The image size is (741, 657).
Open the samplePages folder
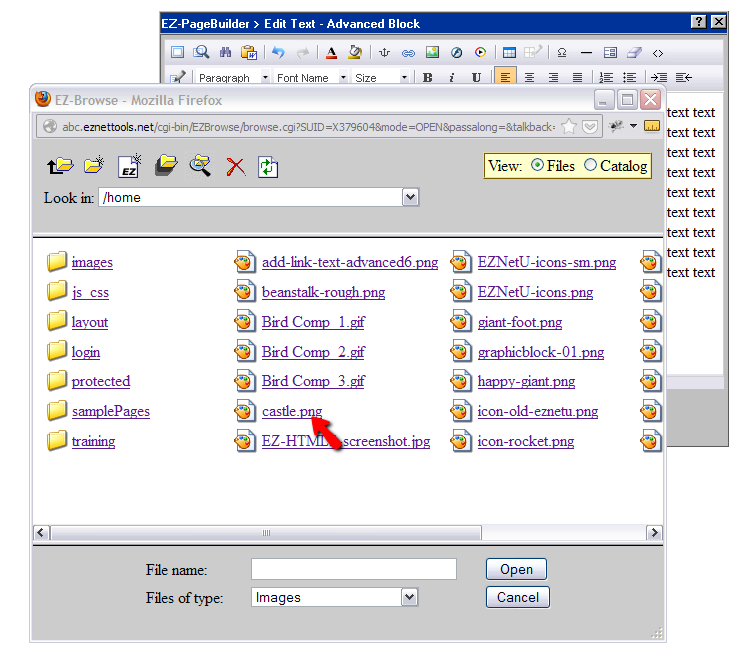click(x=111, y=411)
